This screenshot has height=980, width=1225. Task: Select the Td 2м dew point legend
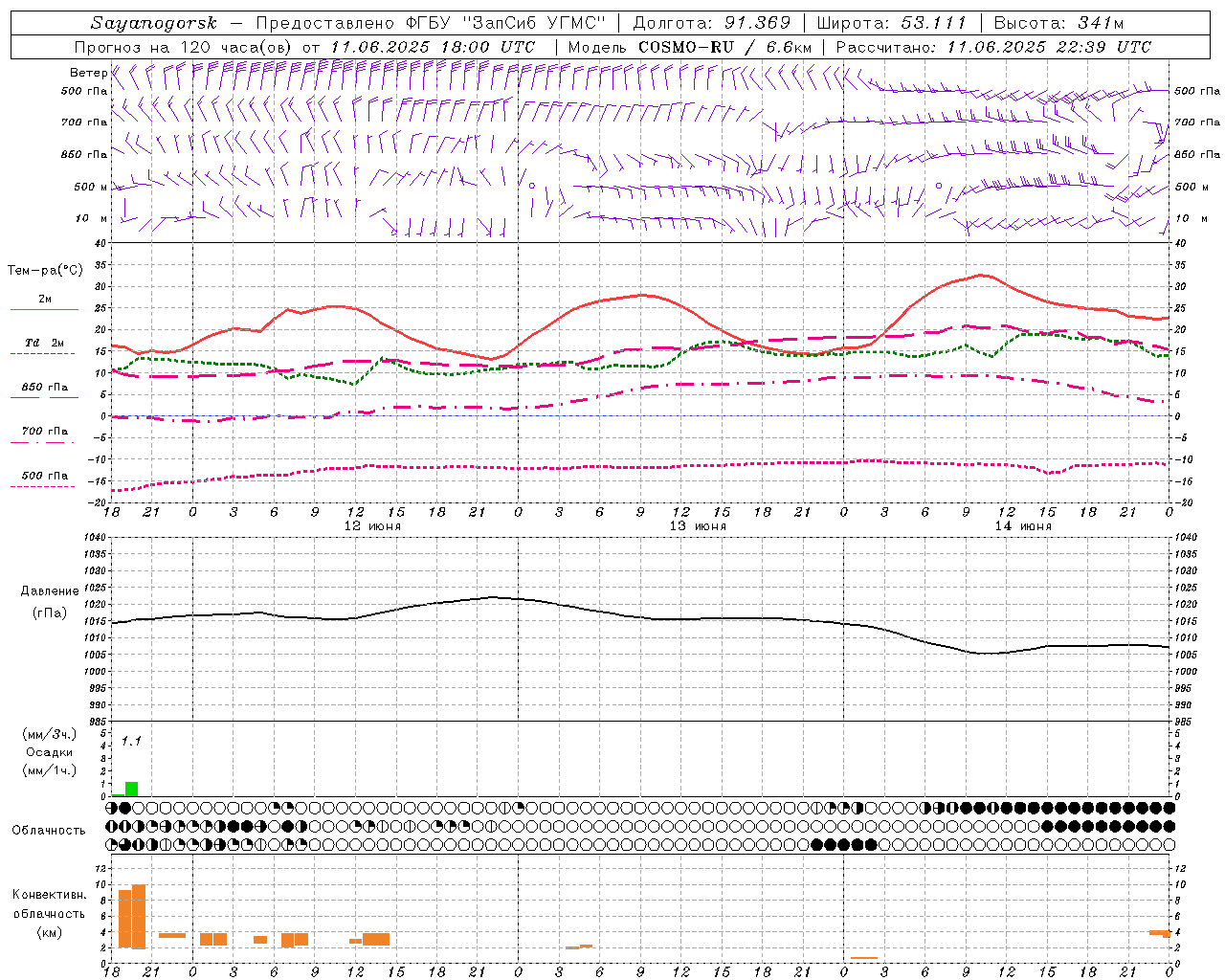click(44, 343)
